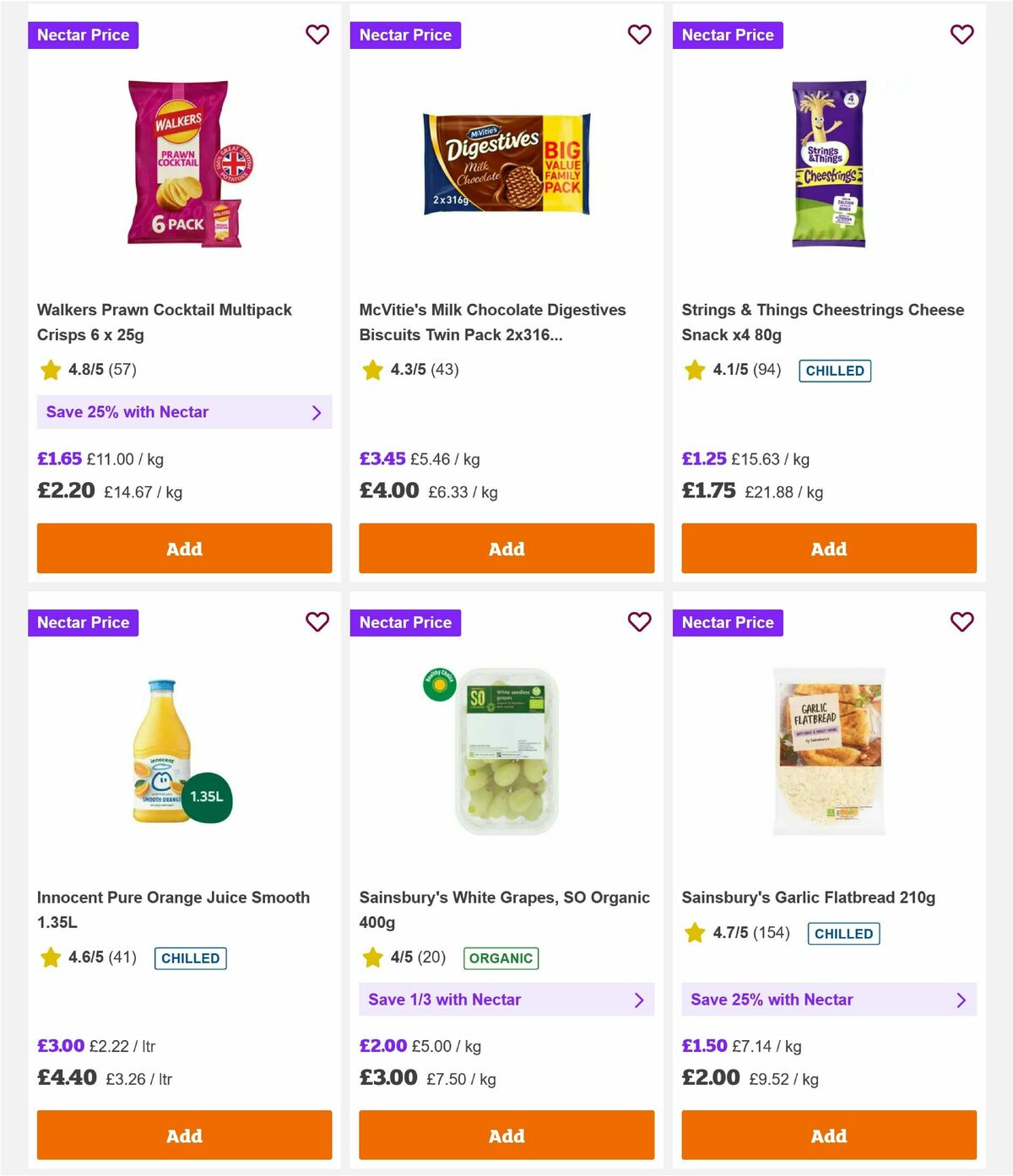Expand the Nectar offer on Garlic Flatbread
Viewport: 1013px width, 1176px height.
pos(829,1000)
